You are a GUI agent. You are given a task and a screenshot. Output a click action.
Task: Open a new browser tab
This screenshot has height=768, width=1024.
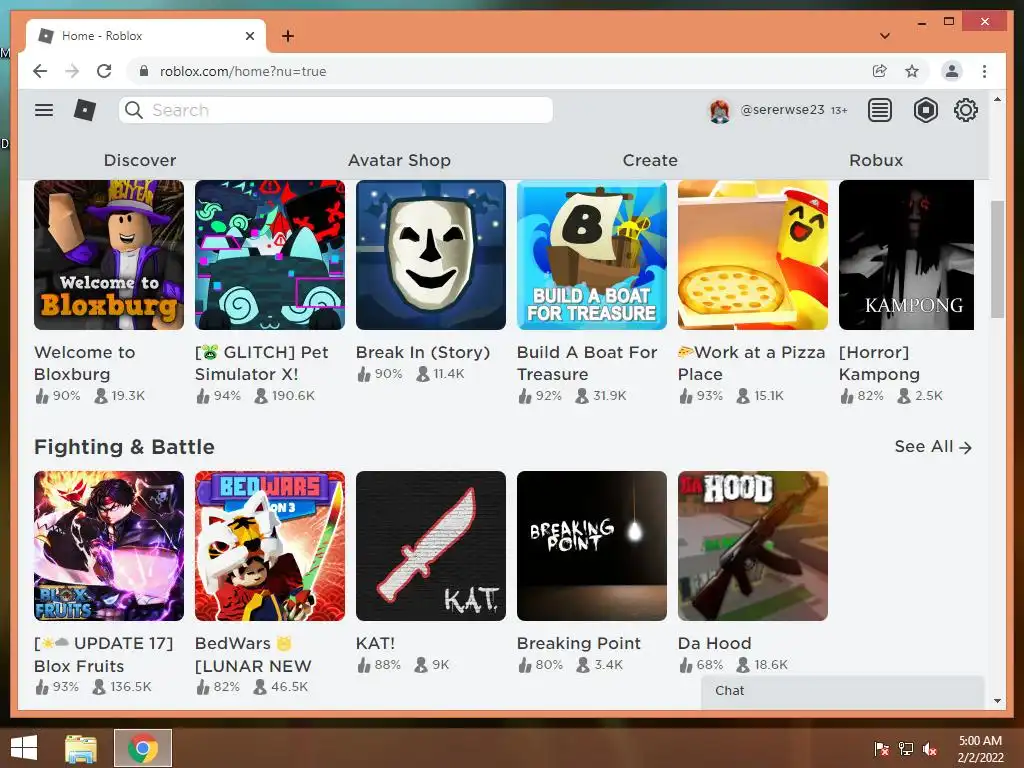287,36
